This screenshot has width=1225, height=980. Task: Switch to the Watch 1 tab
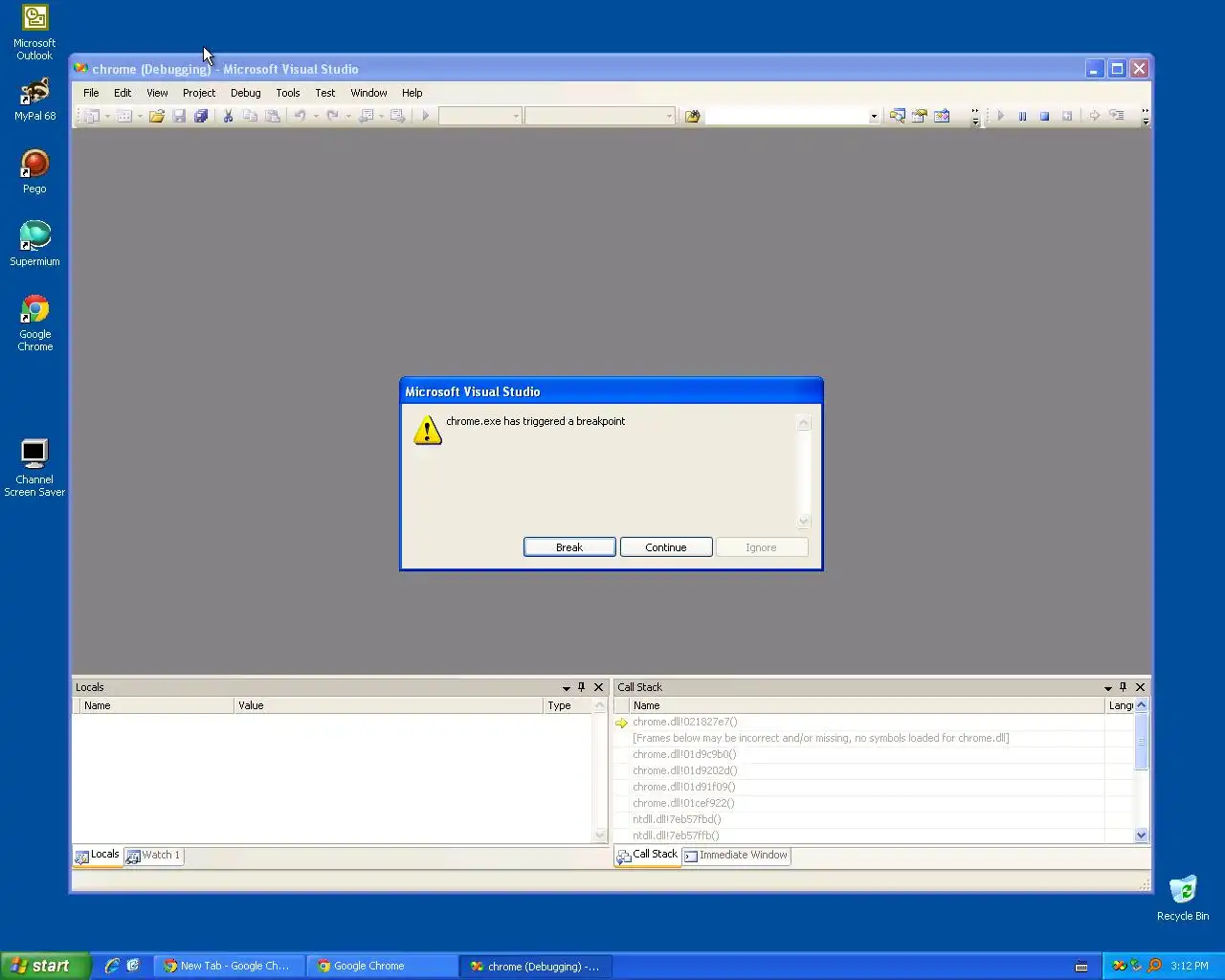tap(153, 856)
